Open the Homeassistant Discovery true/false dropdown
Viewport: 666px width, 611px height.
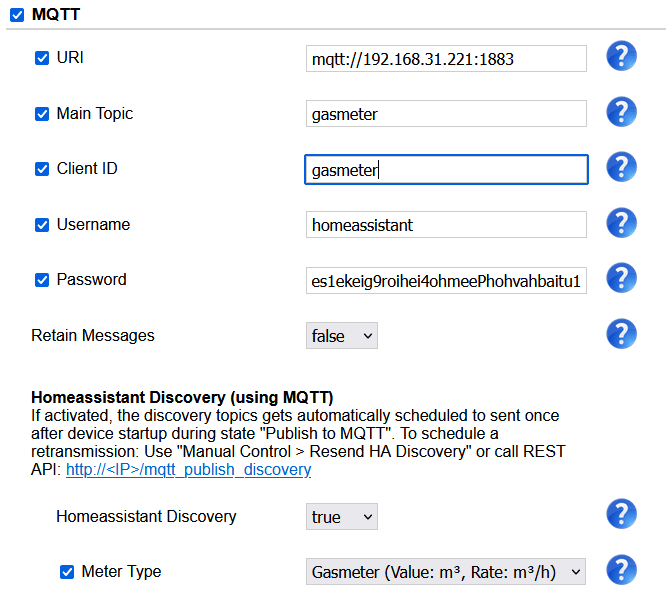[x=341, y=517]
